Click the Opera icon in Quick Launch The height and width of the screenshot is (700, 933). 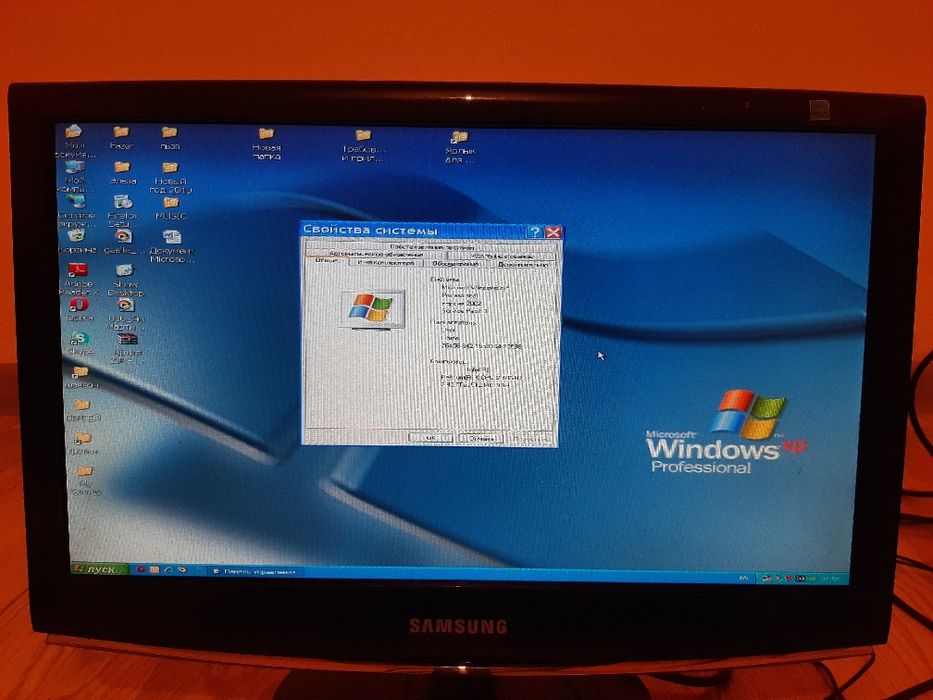[141, 570]
